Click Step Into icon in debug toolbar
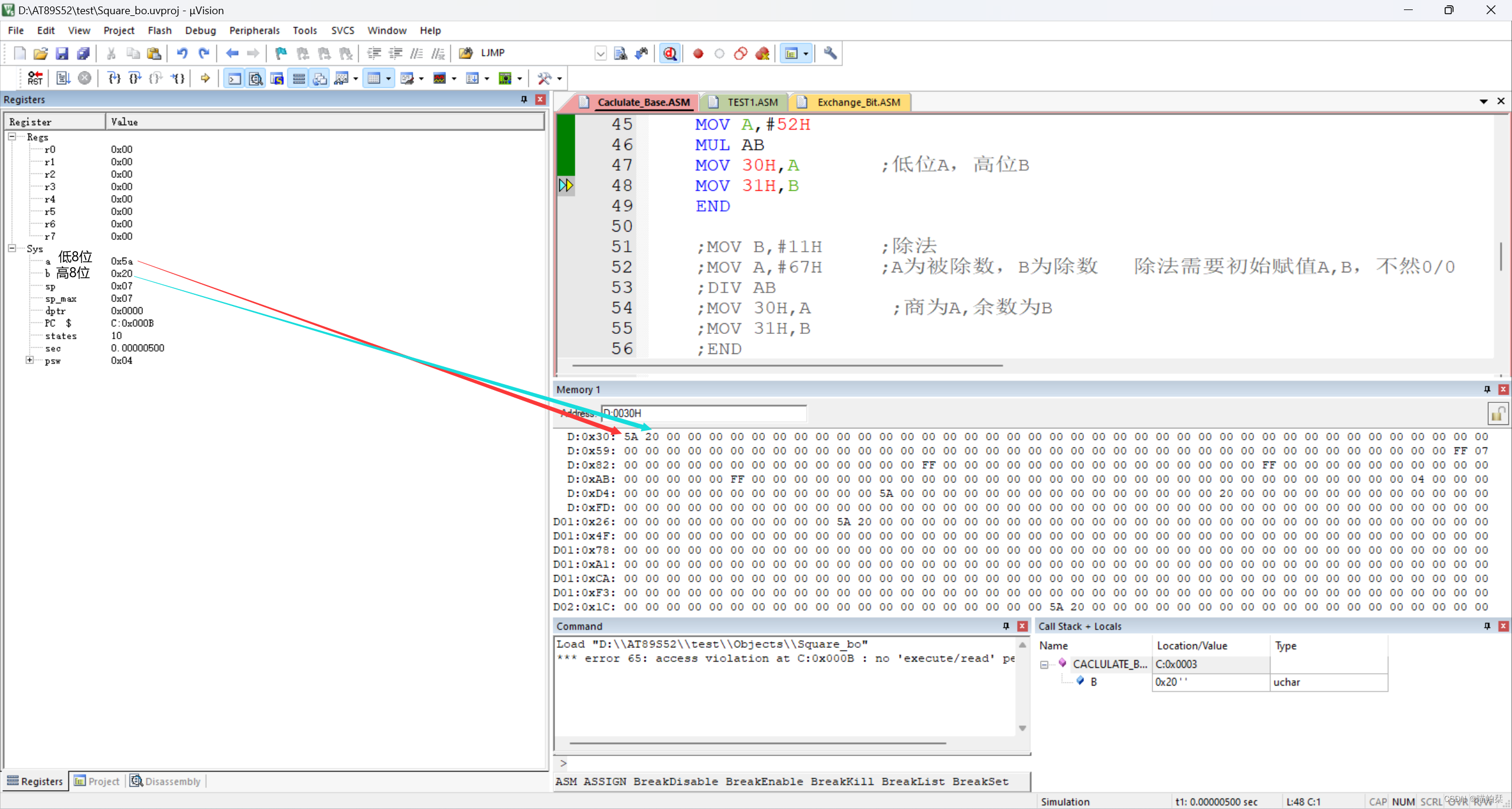Screen dimensions: 1512x809 (x=114, y=78)
